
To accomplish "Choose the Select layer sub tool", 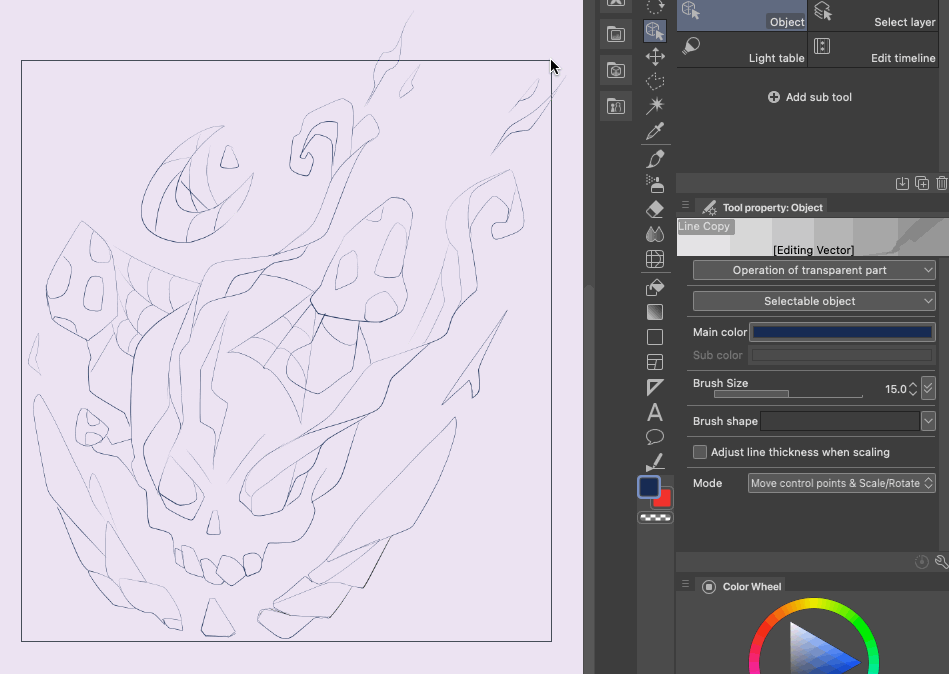I will coord(873,15).
